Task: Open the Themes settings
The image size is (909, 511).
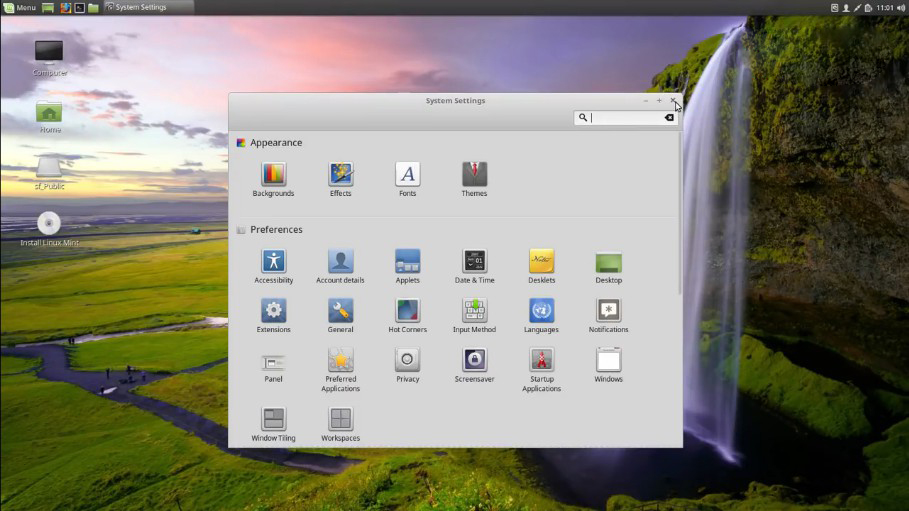Action: 474,179
